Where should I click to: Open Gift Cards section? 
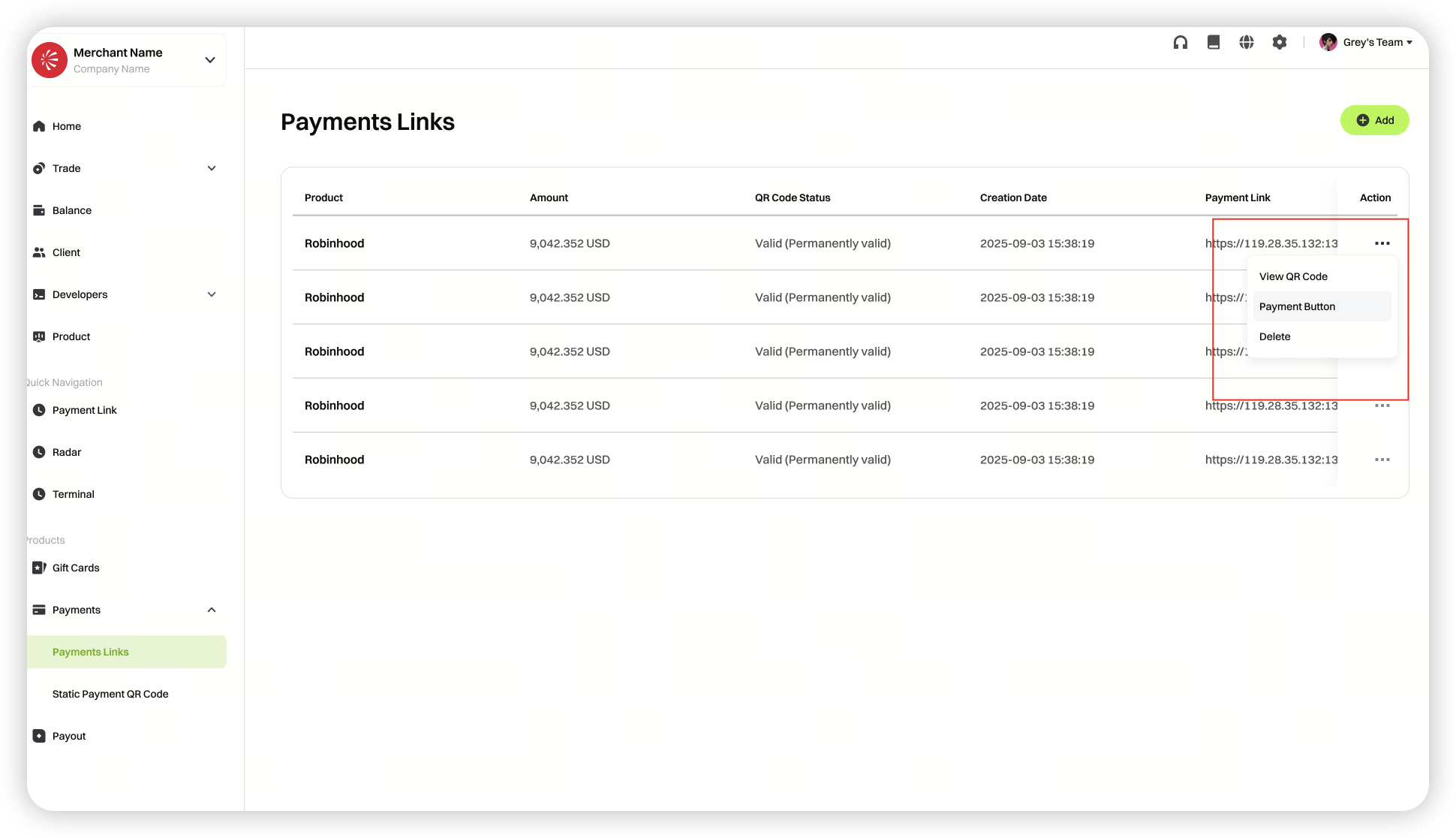[x=75, y=568]
